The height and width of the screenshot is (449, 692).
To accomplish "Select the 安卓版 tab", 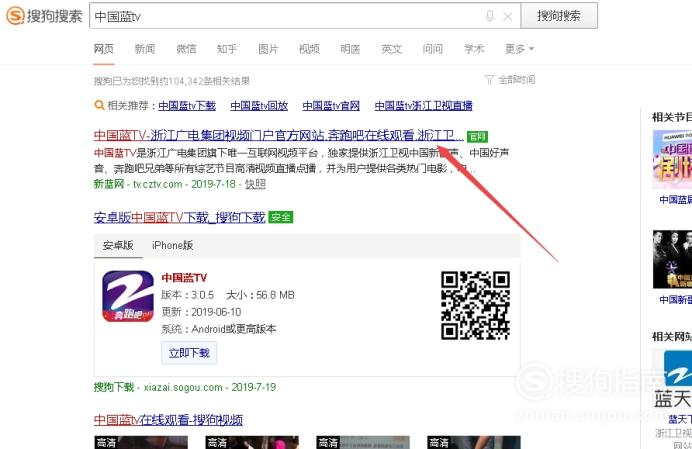I will click(x=118, y=245).
